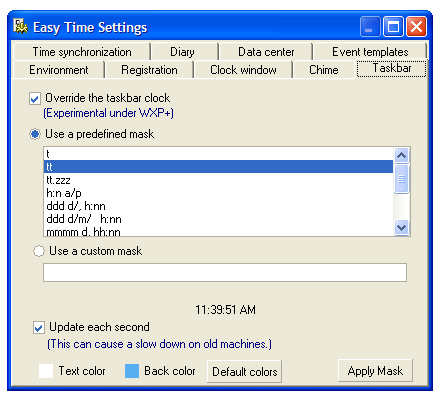Toggle Override the taskbar clock checkbox
441x400 pixels.
[35, 99]
